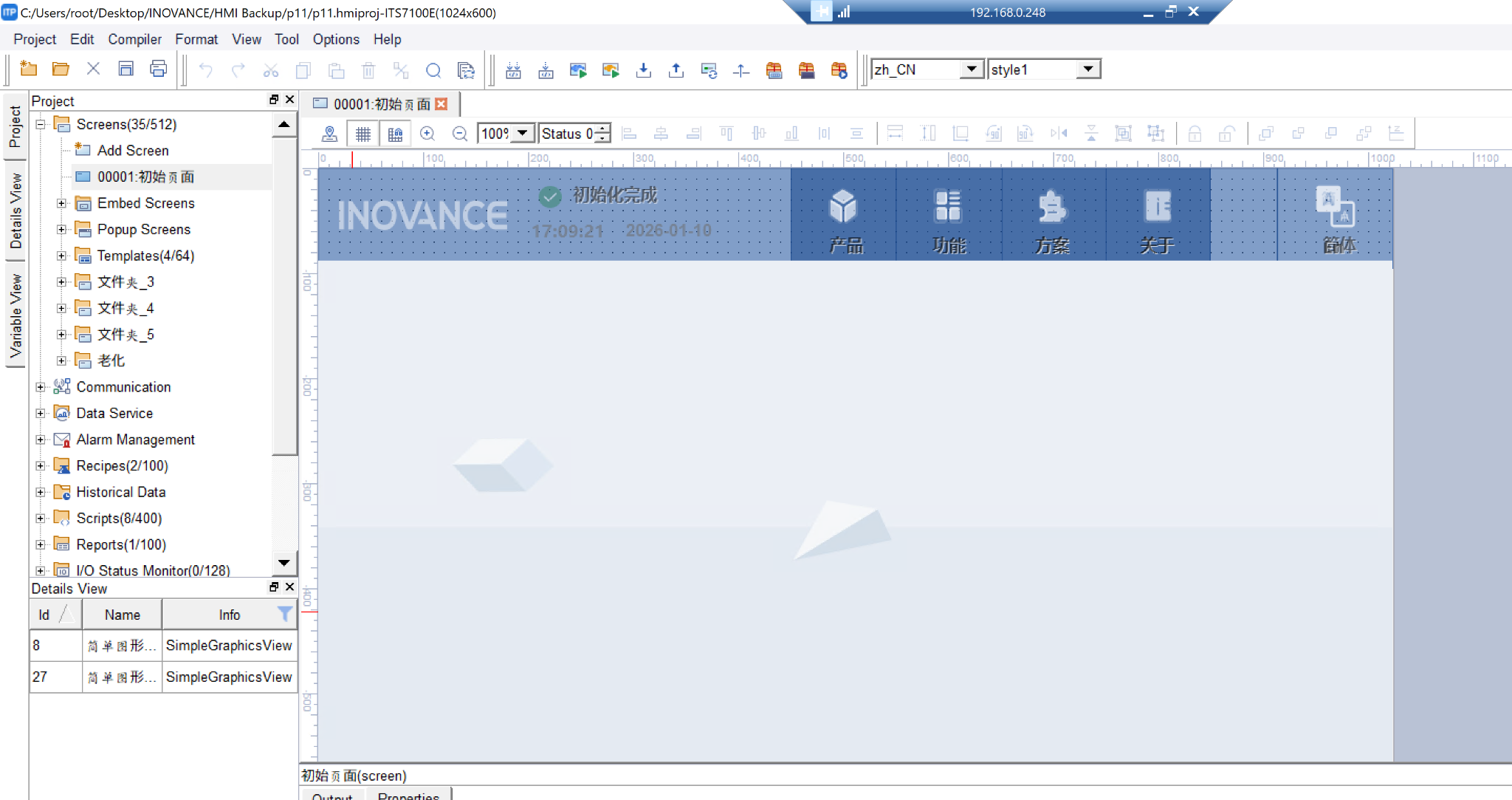This screenshot has width=1512, height=800.
Task: Click the Zoom Out magnifier icon
Action: (x=459, y=134)
